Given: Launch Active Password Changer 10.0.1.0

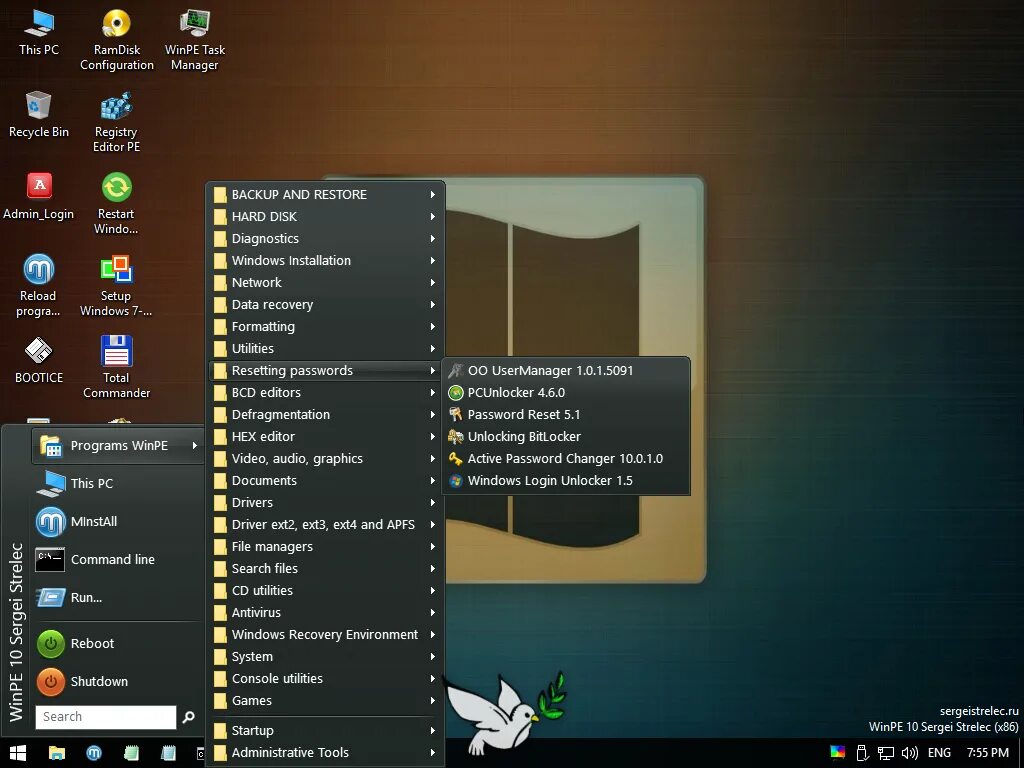Looking at the screenshot, I should pos(566,458).
